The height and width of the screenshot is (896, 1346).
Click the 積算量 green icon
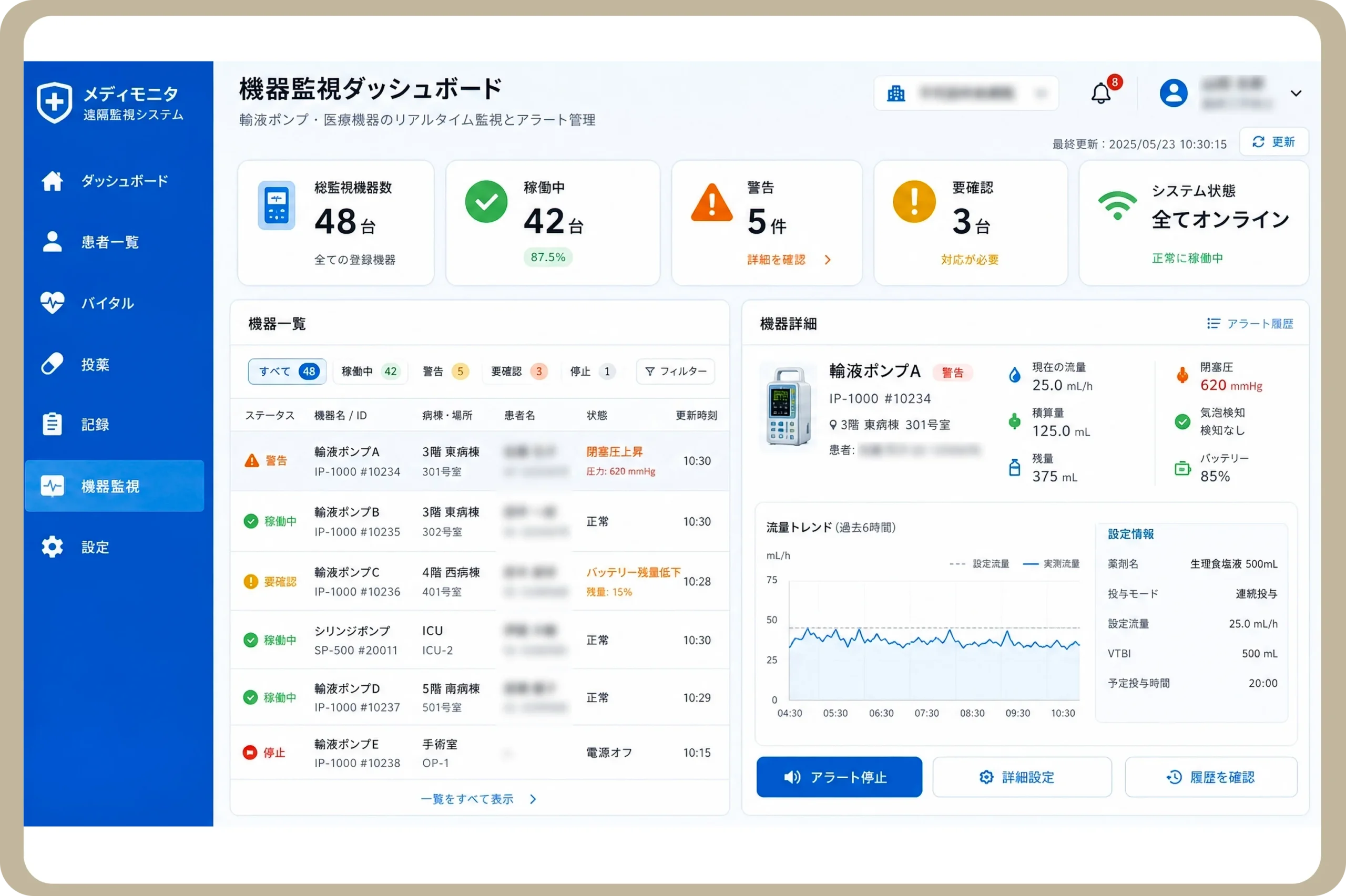click(x=1015, y=421)
